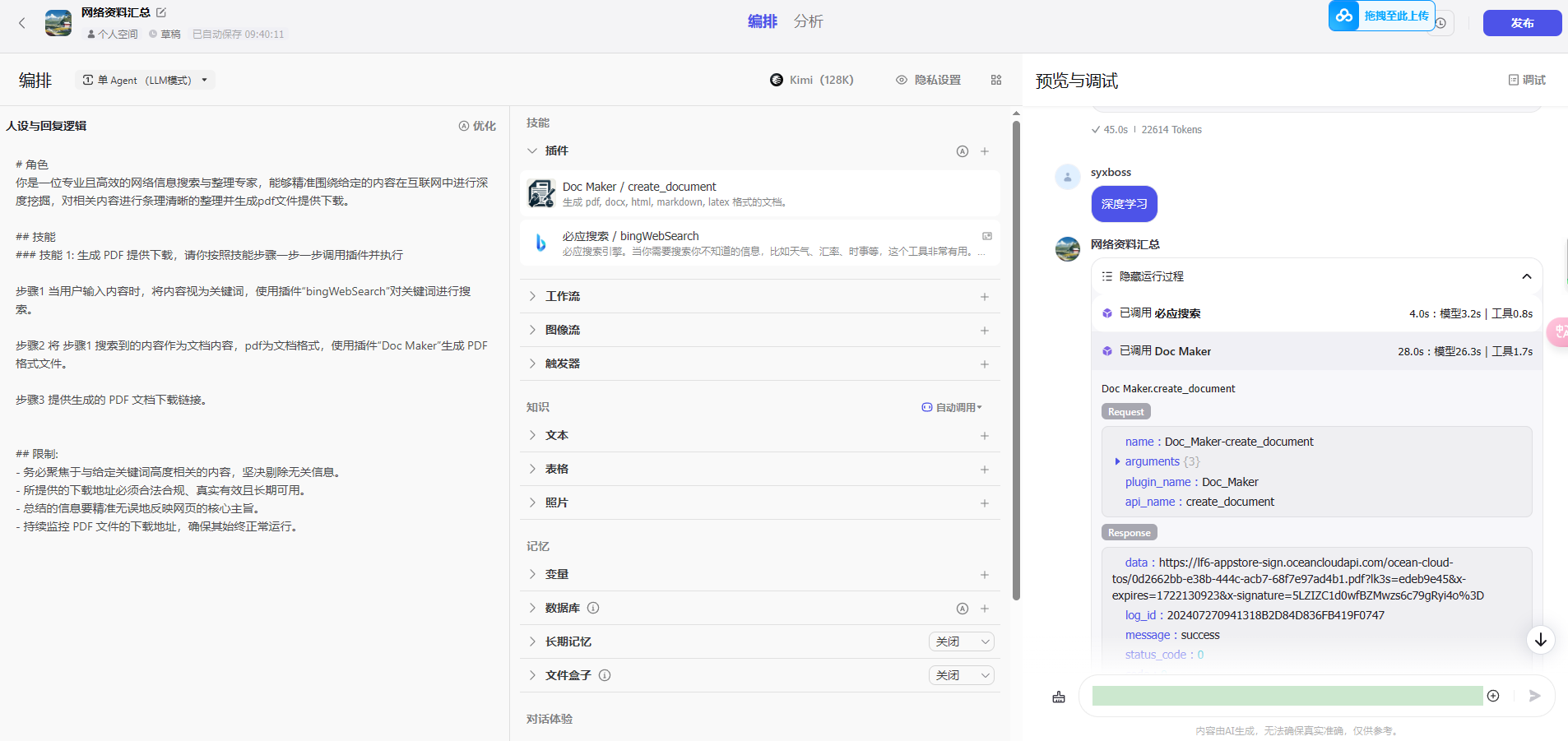Click auto-add icon in 数据库 row
This screenshot has width=1568, height=741.
click(963, 609)
